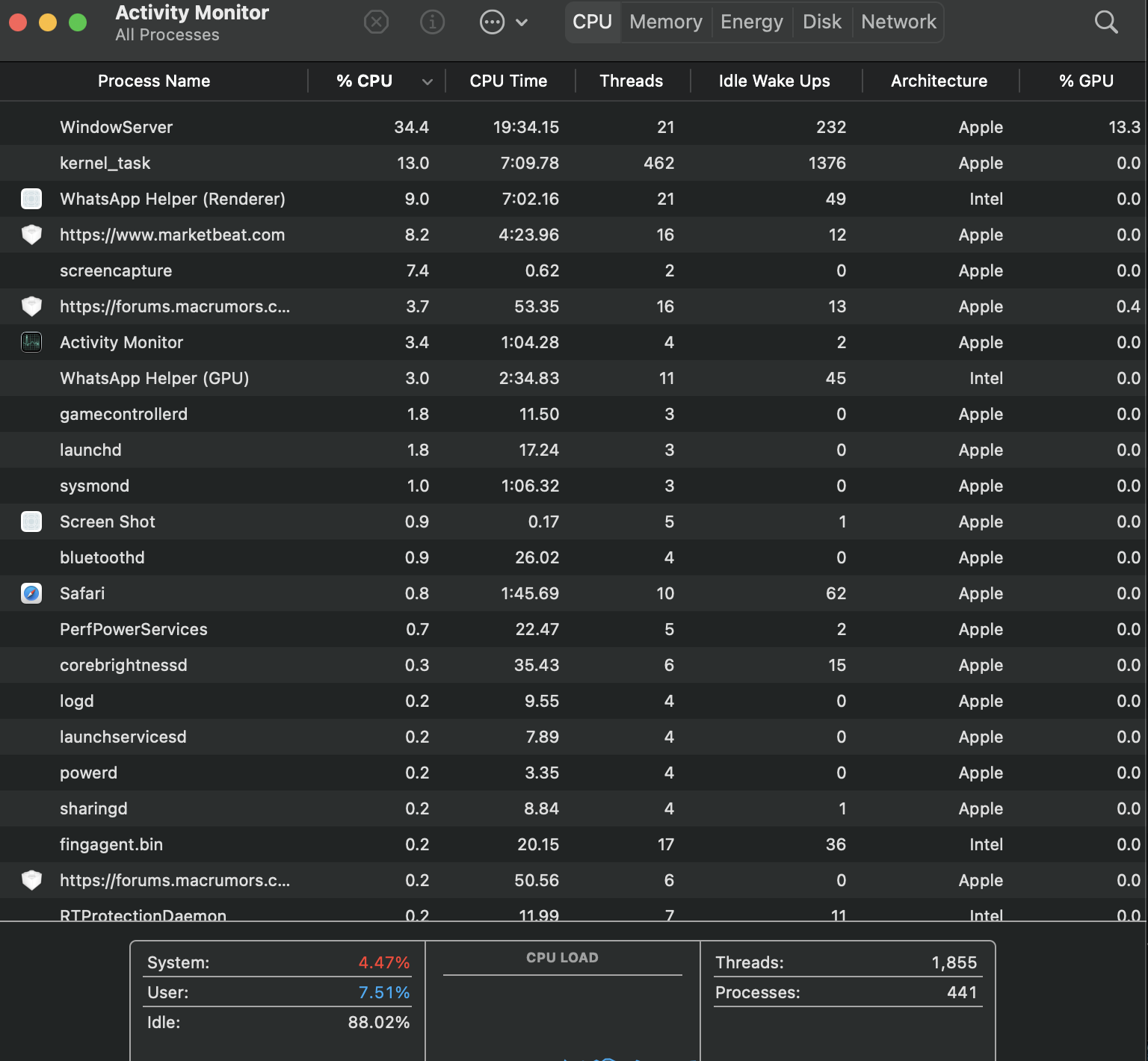Switch to the Network tab
Image resolution: width=1148 pixels, height=1061 pixels.
tap(898, 22)
